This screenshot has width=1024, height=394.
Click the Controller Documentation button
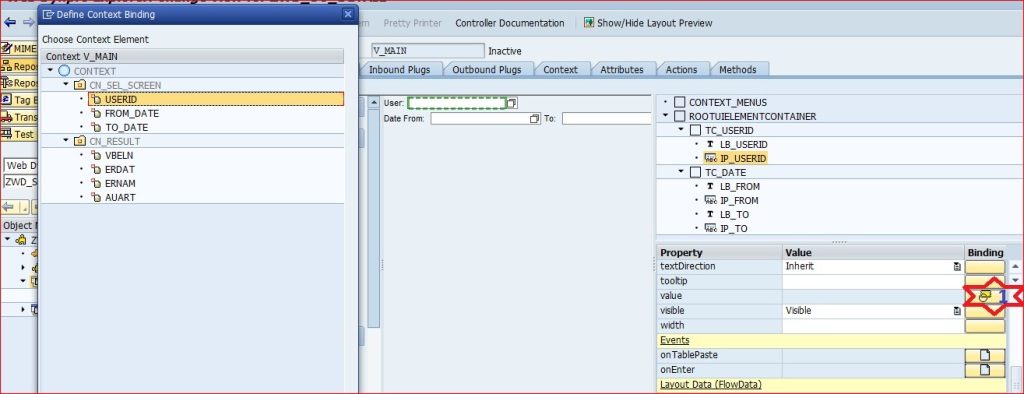(509, 23)
